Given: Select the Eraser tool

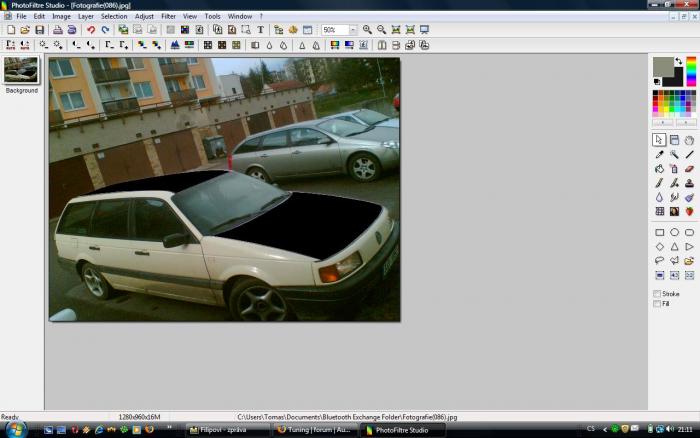Looking at the screenshot, I should click(x=689, y=169).
